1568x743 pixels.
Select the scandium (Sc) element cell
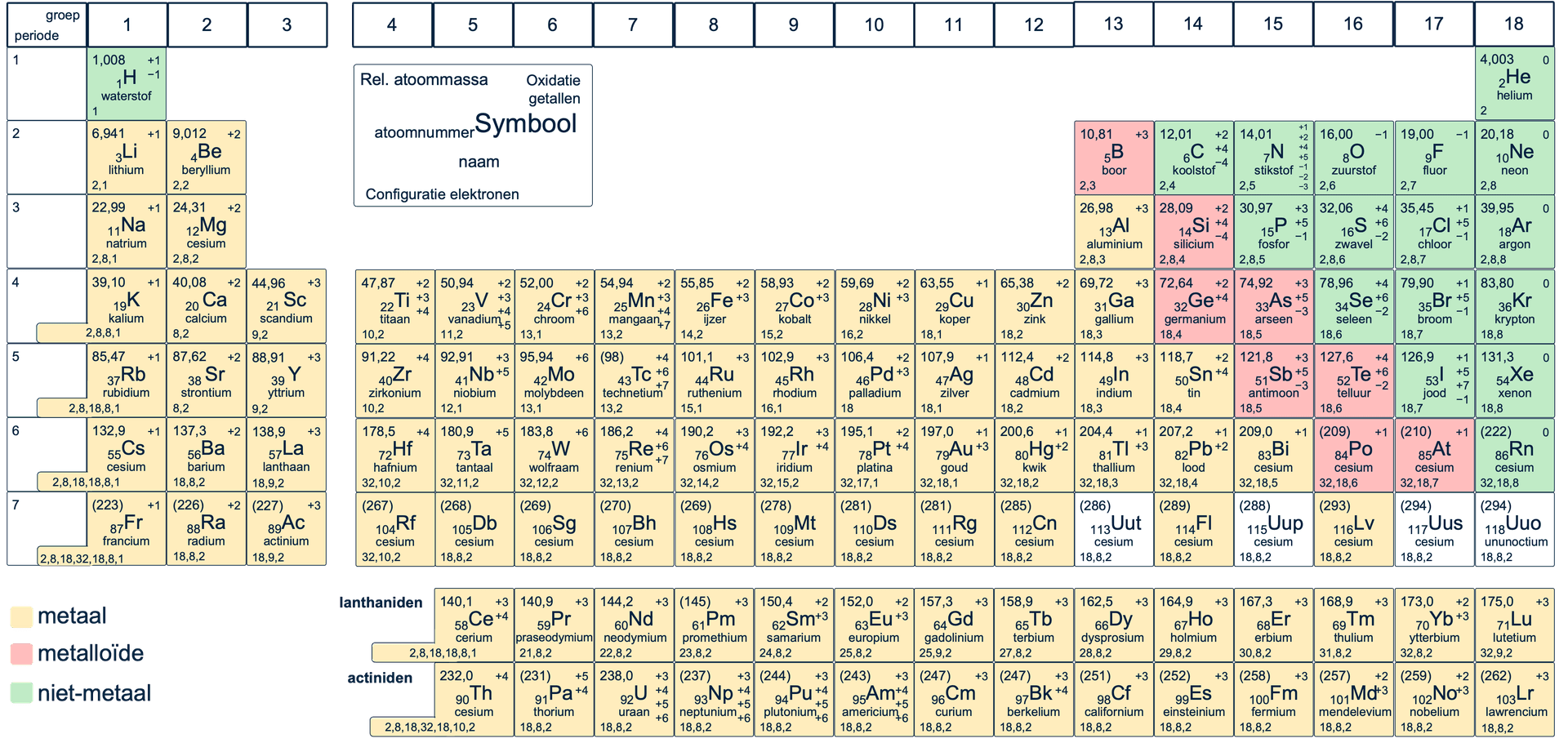[x=287, y=306]
